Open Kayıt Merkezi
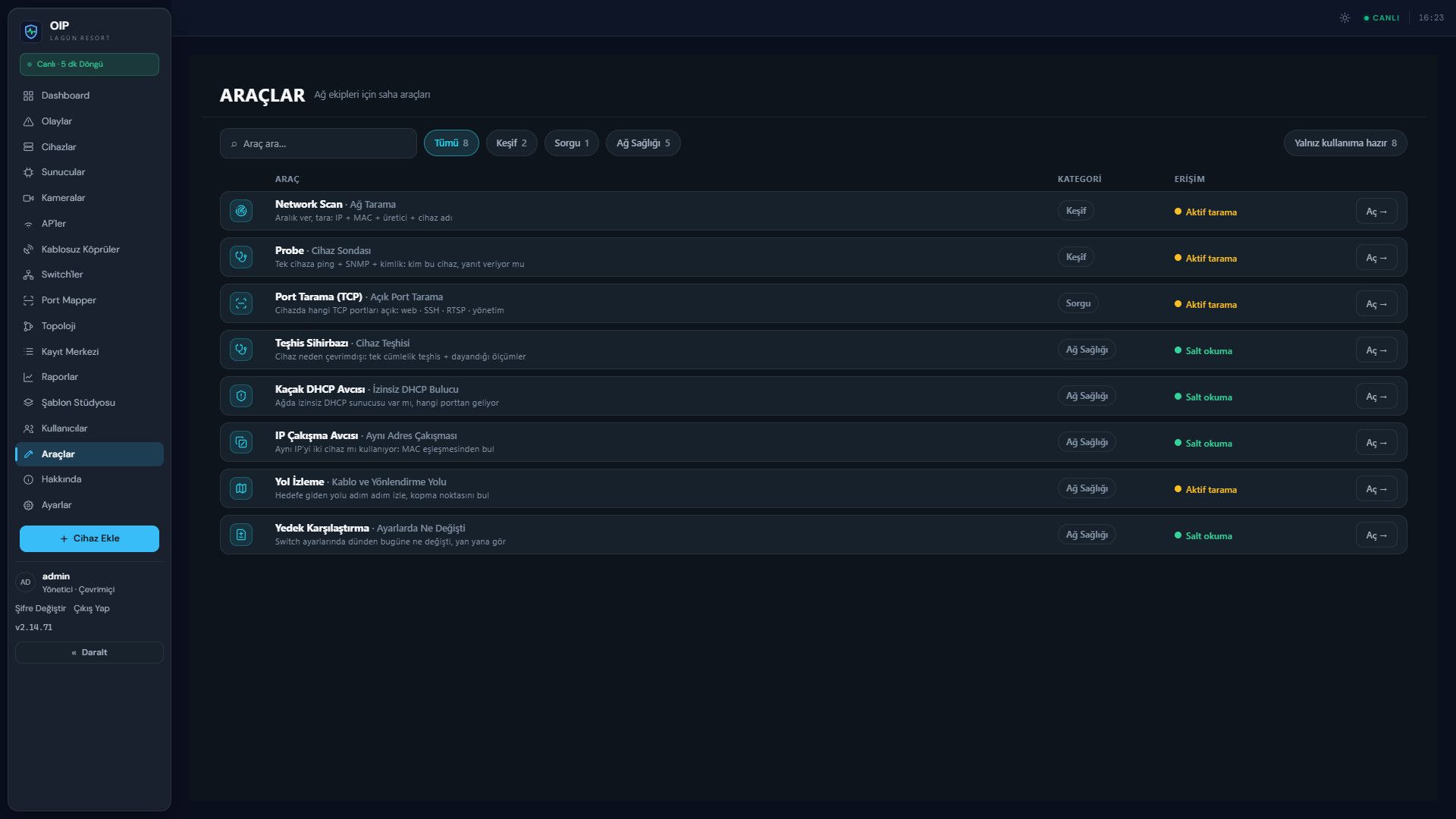This screenshot has height=819, width=1456. tap(89, 352)
